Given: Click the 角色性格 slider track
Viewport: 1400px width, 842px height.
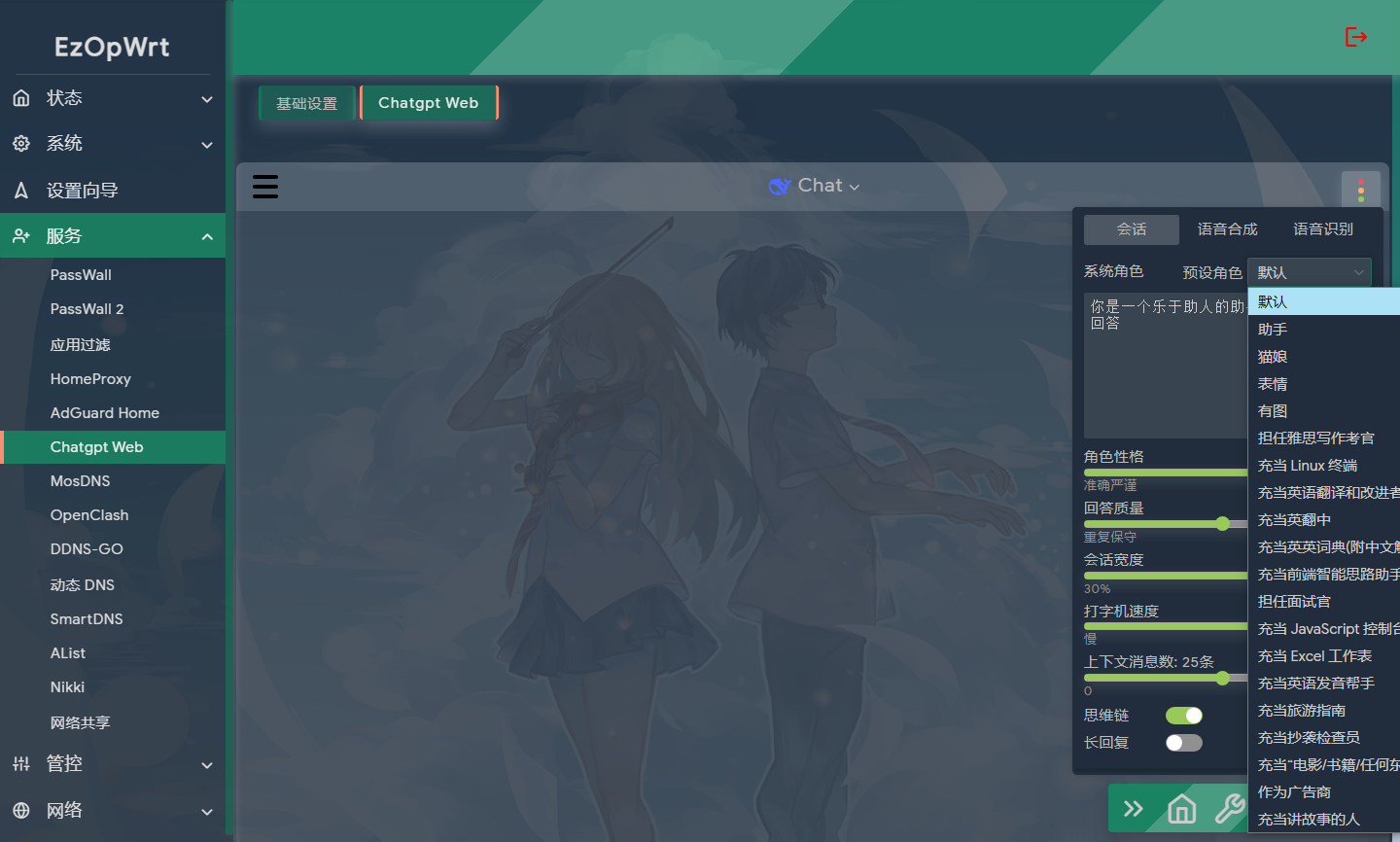Looking at the screenshot, I should [1166, 473].
